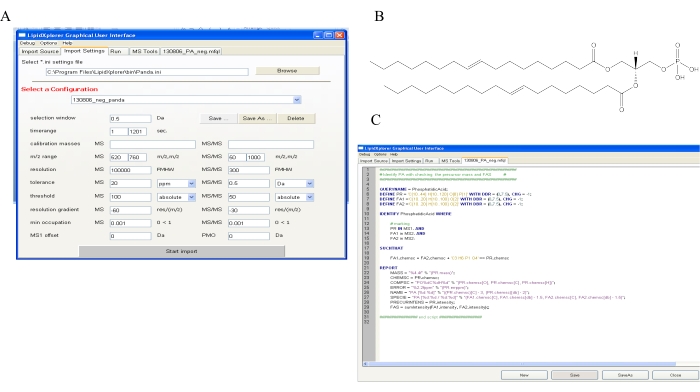This screenshot has height=392, width=700.
Task: Click MS resolution field 100000
Action: (x=130, y=170)
